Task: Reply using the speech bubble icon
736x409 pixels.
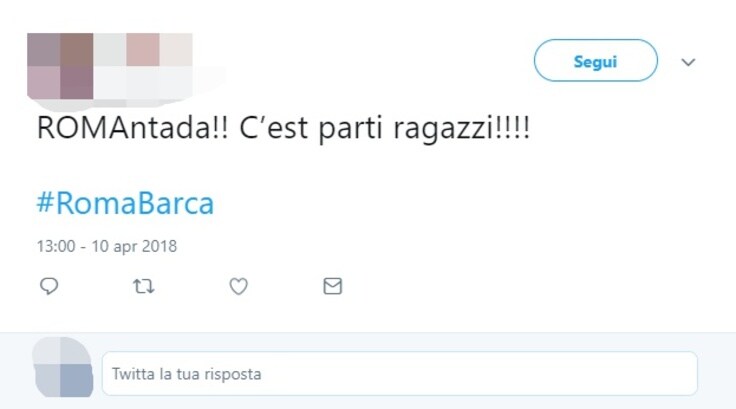Action: pos(49,286)
